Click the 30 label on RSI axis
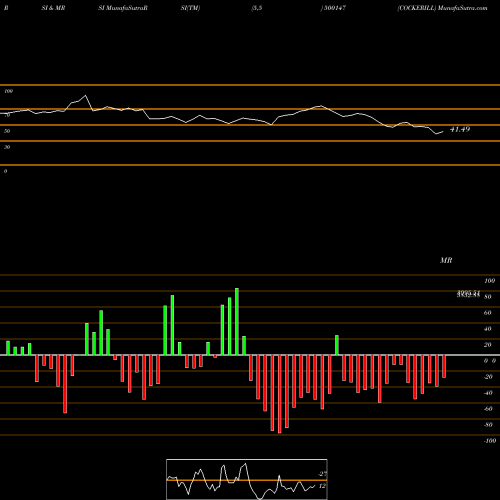Viewport: 500px width, 500px height. click(7, 147)
